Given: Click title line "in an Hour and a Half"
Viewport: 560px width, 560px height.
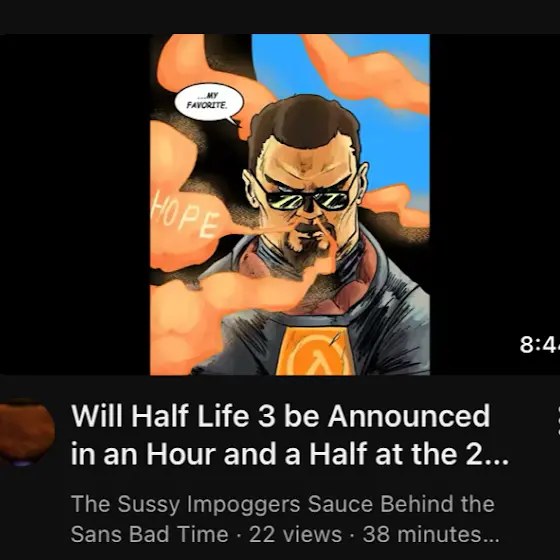Looking at the screenshot, I should click(x=219, y=454).
